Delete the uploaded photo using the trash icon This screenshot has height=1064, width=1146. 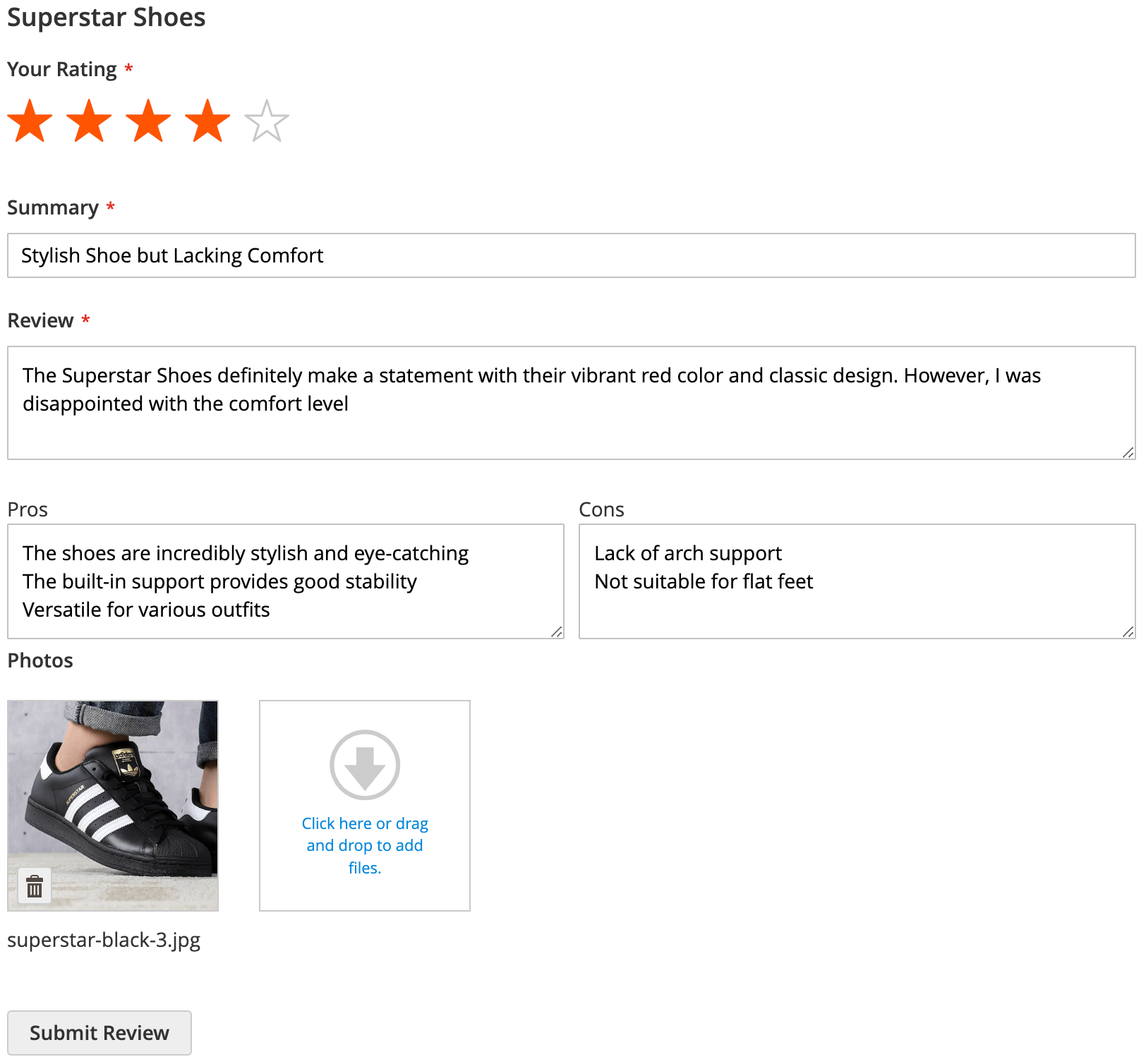click(35, 886)
